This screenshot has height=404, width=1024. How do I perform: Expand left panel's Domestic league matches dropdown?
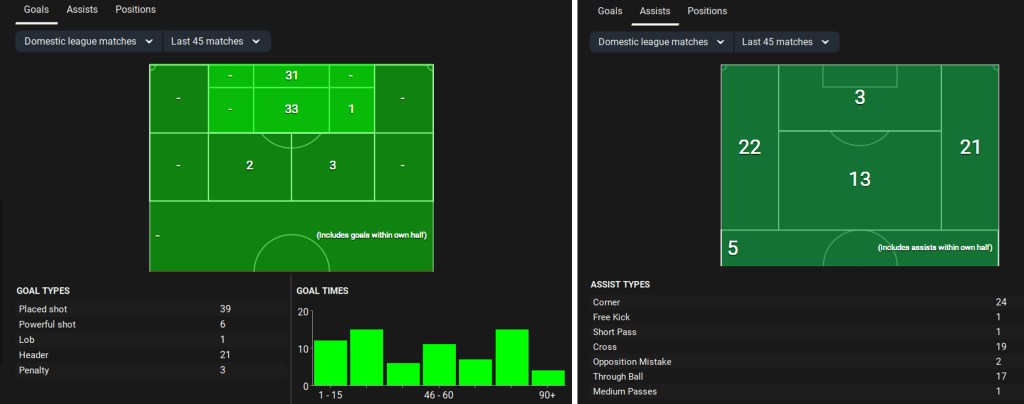pyautogui.click(x=89, y=41)
